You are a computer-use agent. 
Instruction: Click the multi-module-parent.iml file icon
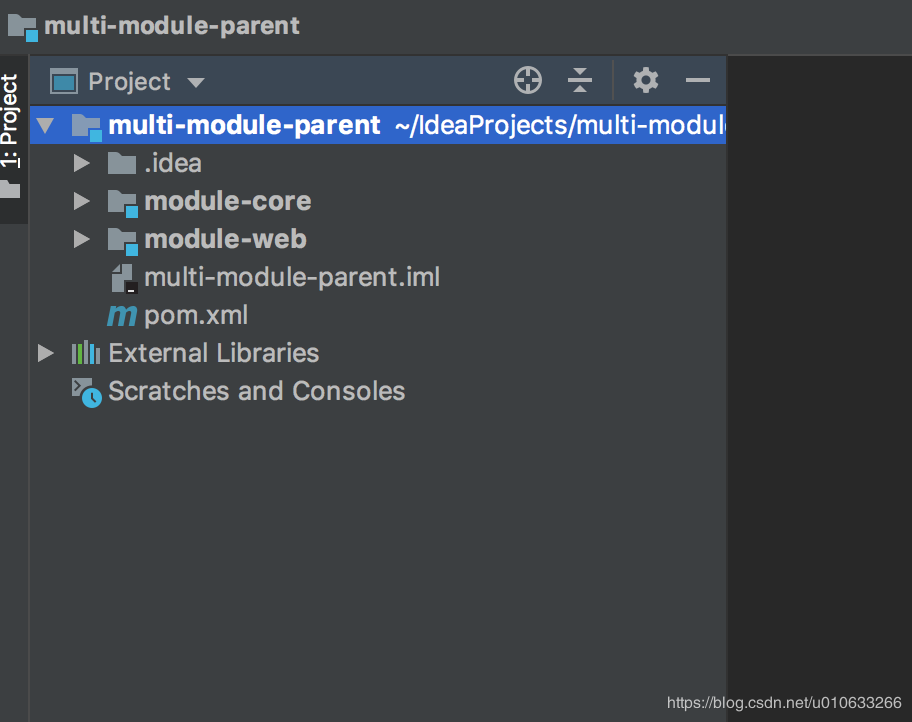[122, 278]
